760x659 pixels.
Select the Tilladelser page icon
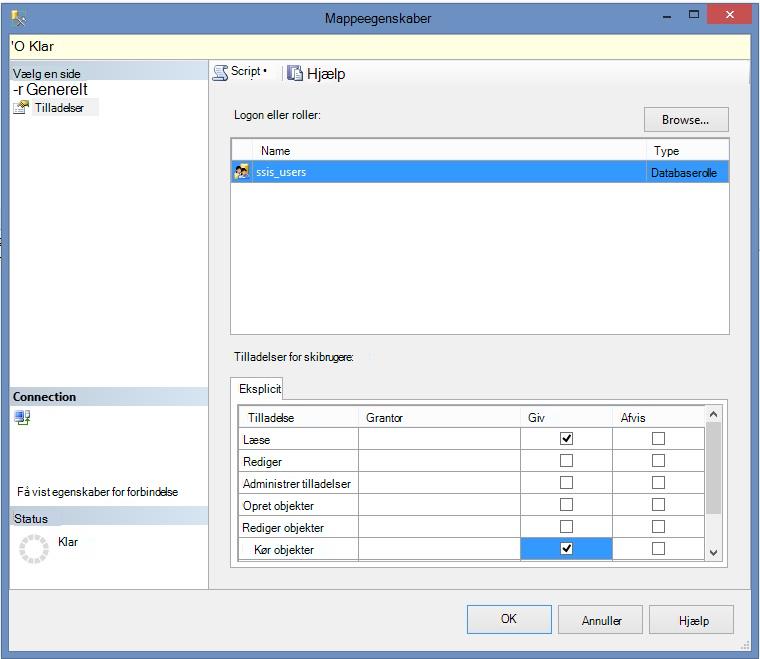pos(21,107)
